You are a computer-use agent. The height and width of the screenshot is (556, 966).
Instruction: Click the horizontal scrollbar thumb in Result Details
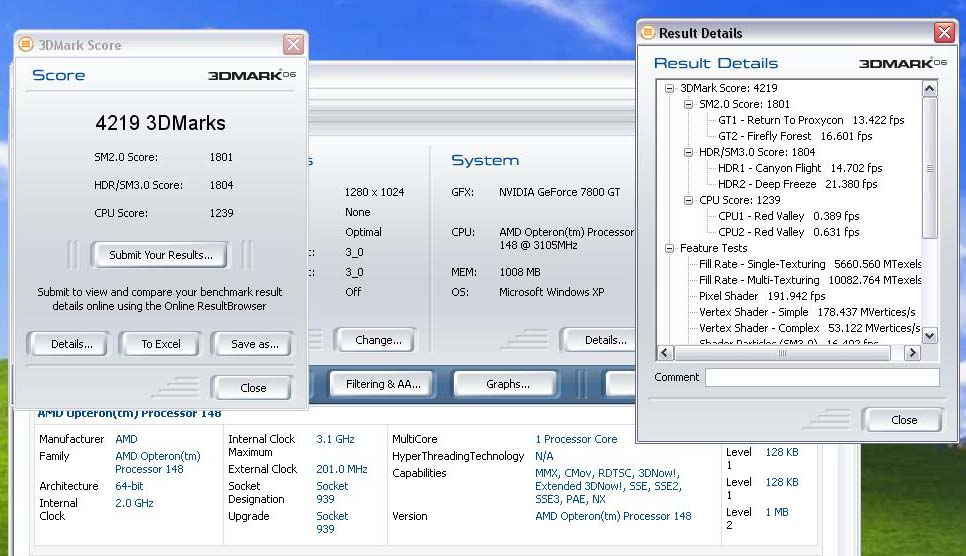[782, 353]
